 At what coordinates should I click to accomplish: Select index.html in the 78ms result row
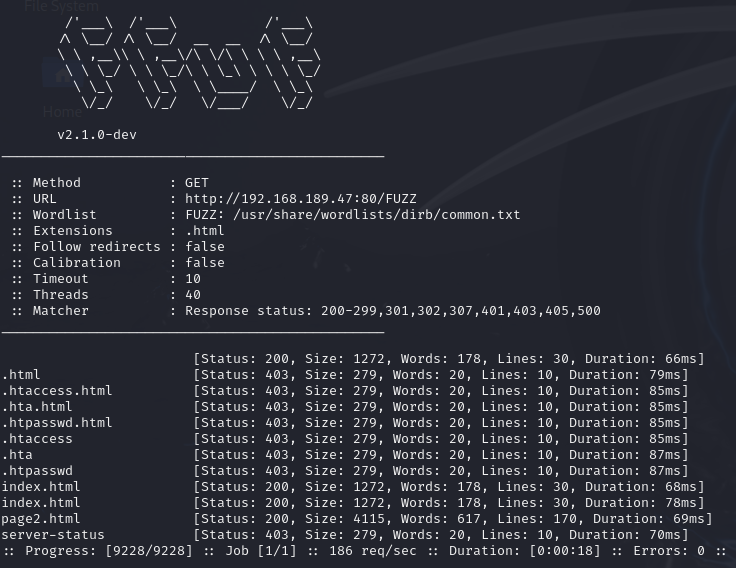[x=41, y=503]
